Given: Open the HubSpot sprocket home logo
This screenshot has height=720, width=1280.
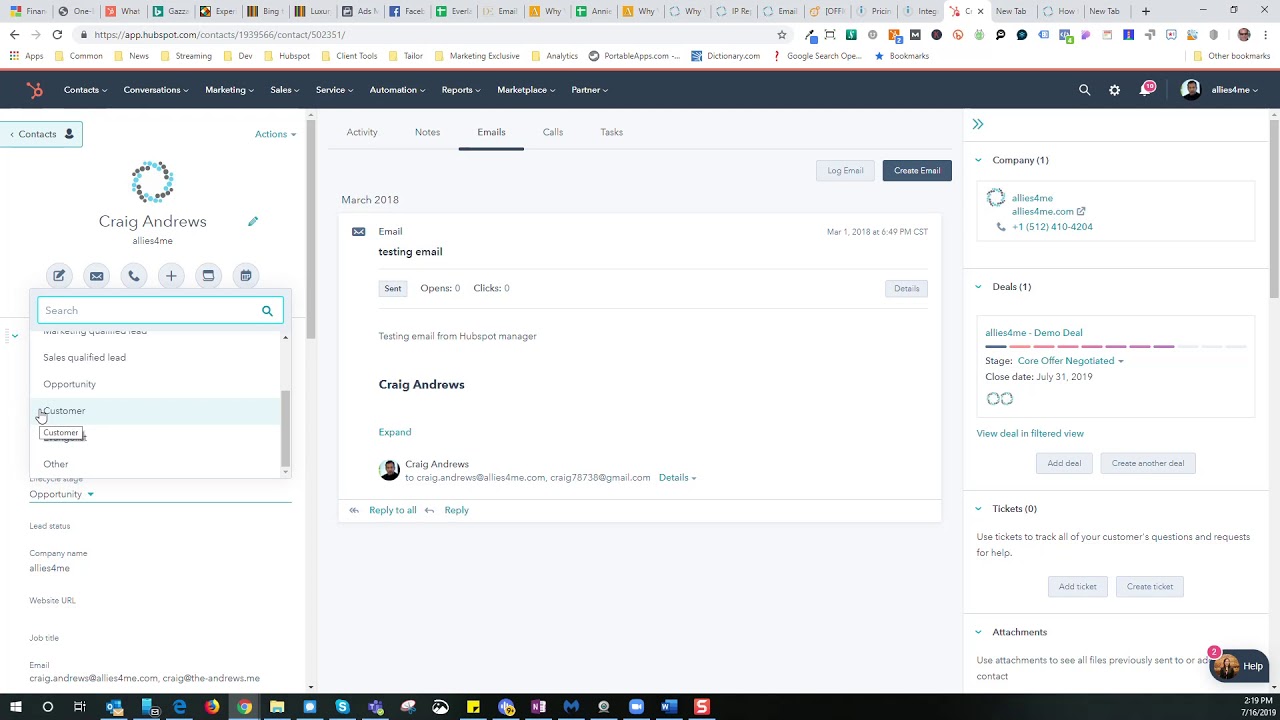Looking at the screenshot, I should (34, 90).
